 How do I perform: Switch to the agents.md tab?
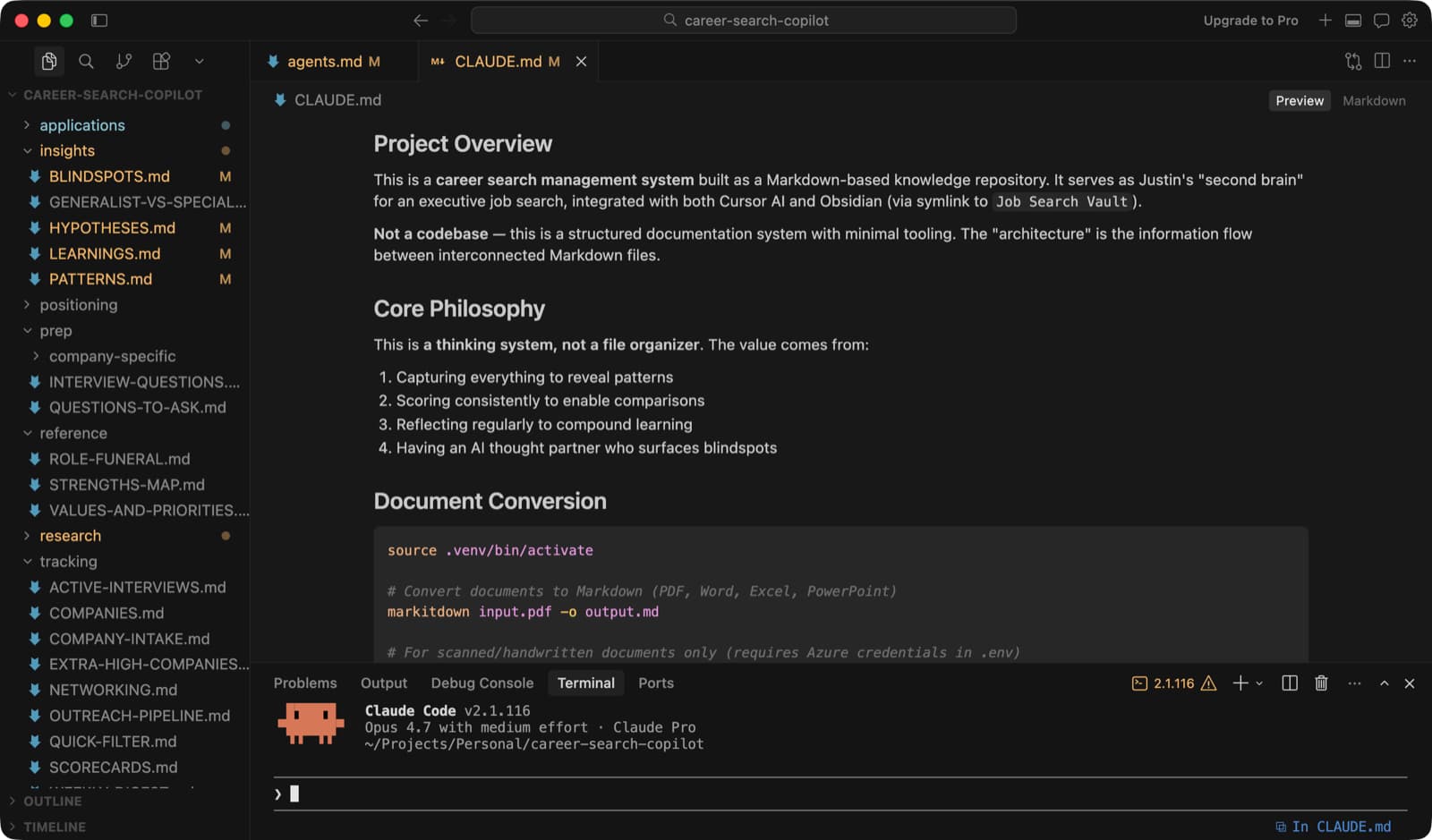point(333,61)
